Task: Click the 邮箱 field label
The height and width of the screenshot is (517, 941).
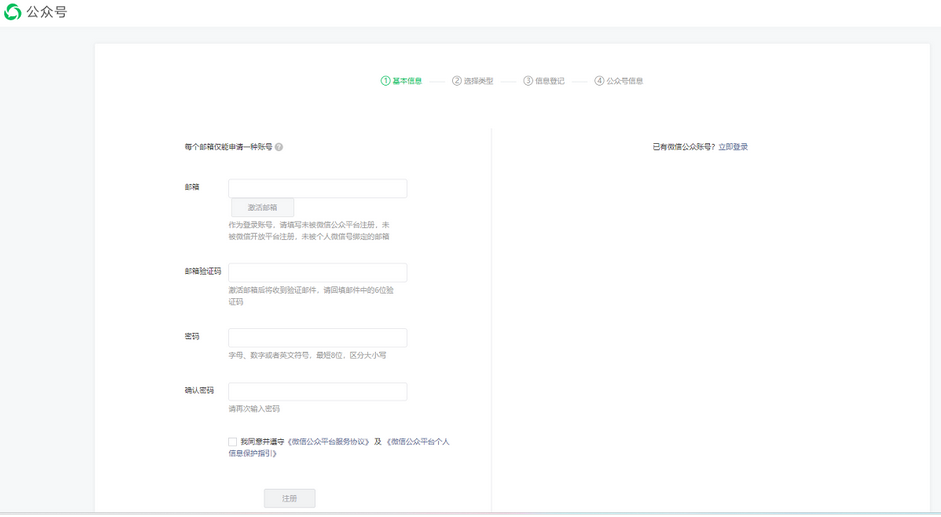Action: pos(192,187)
